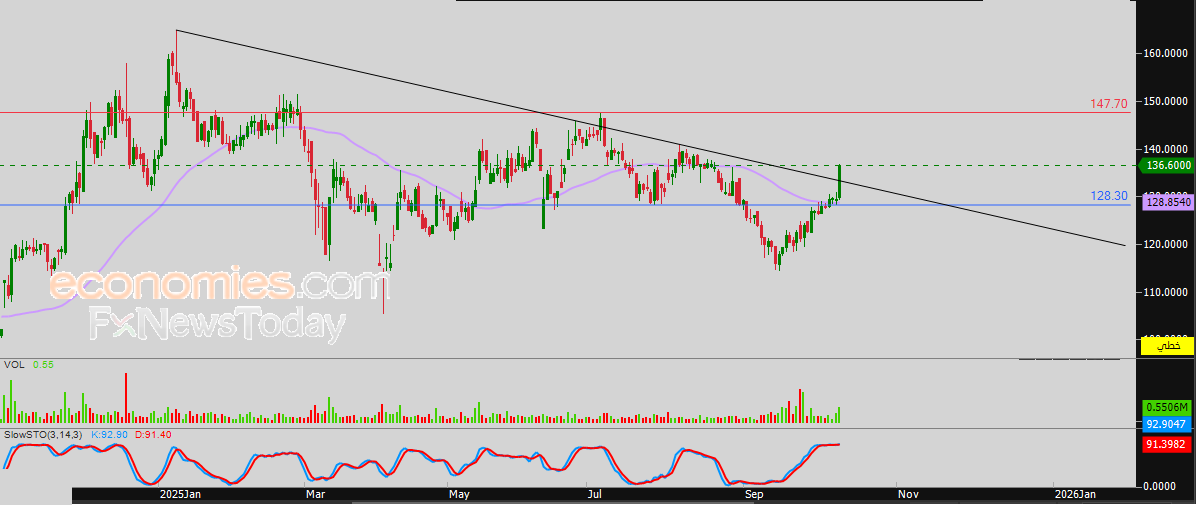Click the Jul marker on time axis
This screenshot has width=1196, height=505.
[x=594, y=494]
